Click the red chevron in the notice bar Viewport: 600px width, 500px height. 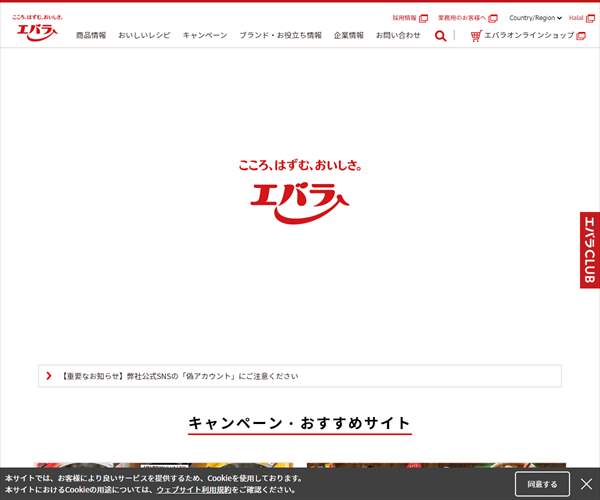(49, 376)
